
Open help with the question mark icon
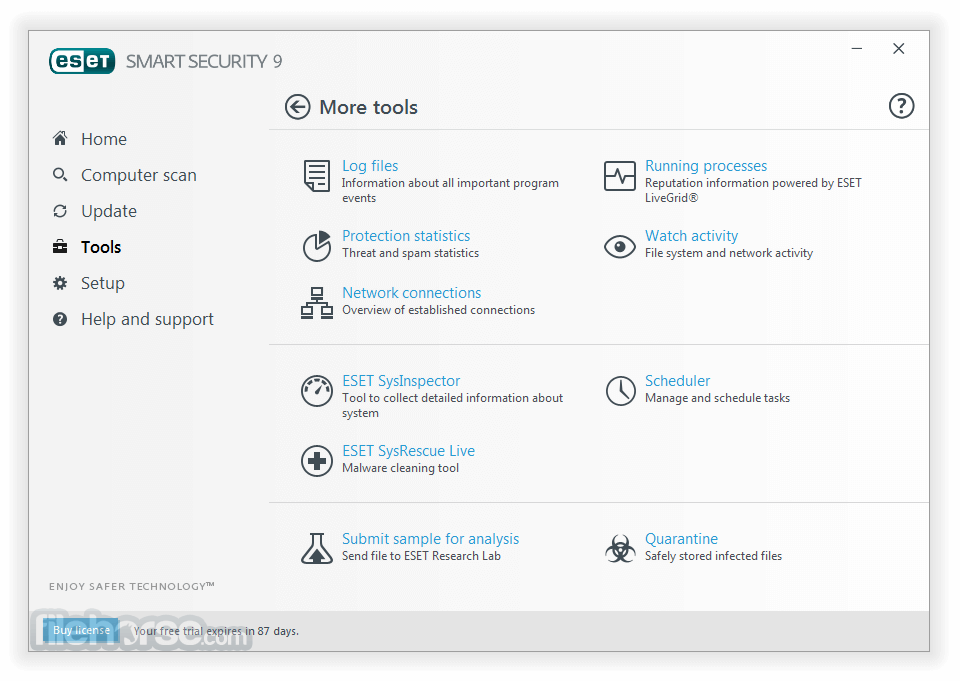[901, 106]
